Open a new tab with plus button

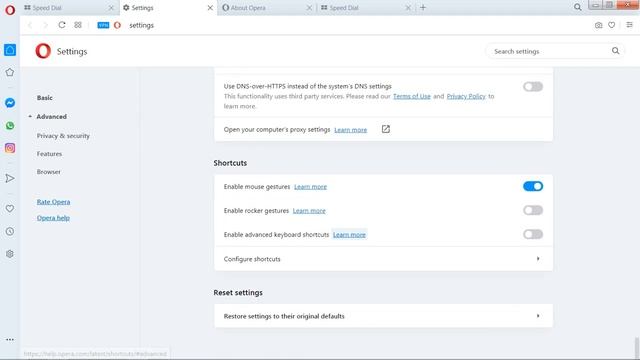coord(423,7)
